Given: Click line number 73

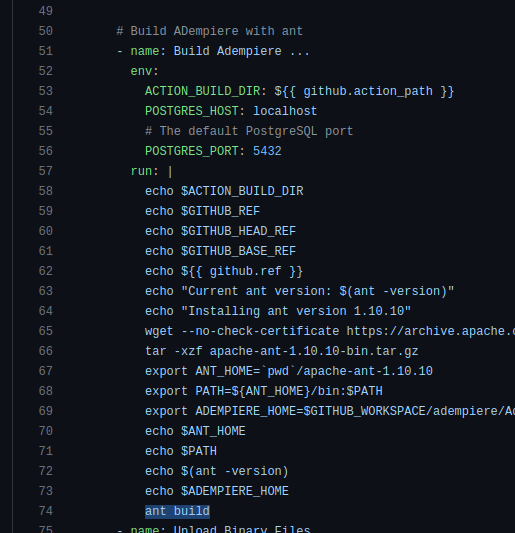Looking at the screenshot, I should point(46,491).
